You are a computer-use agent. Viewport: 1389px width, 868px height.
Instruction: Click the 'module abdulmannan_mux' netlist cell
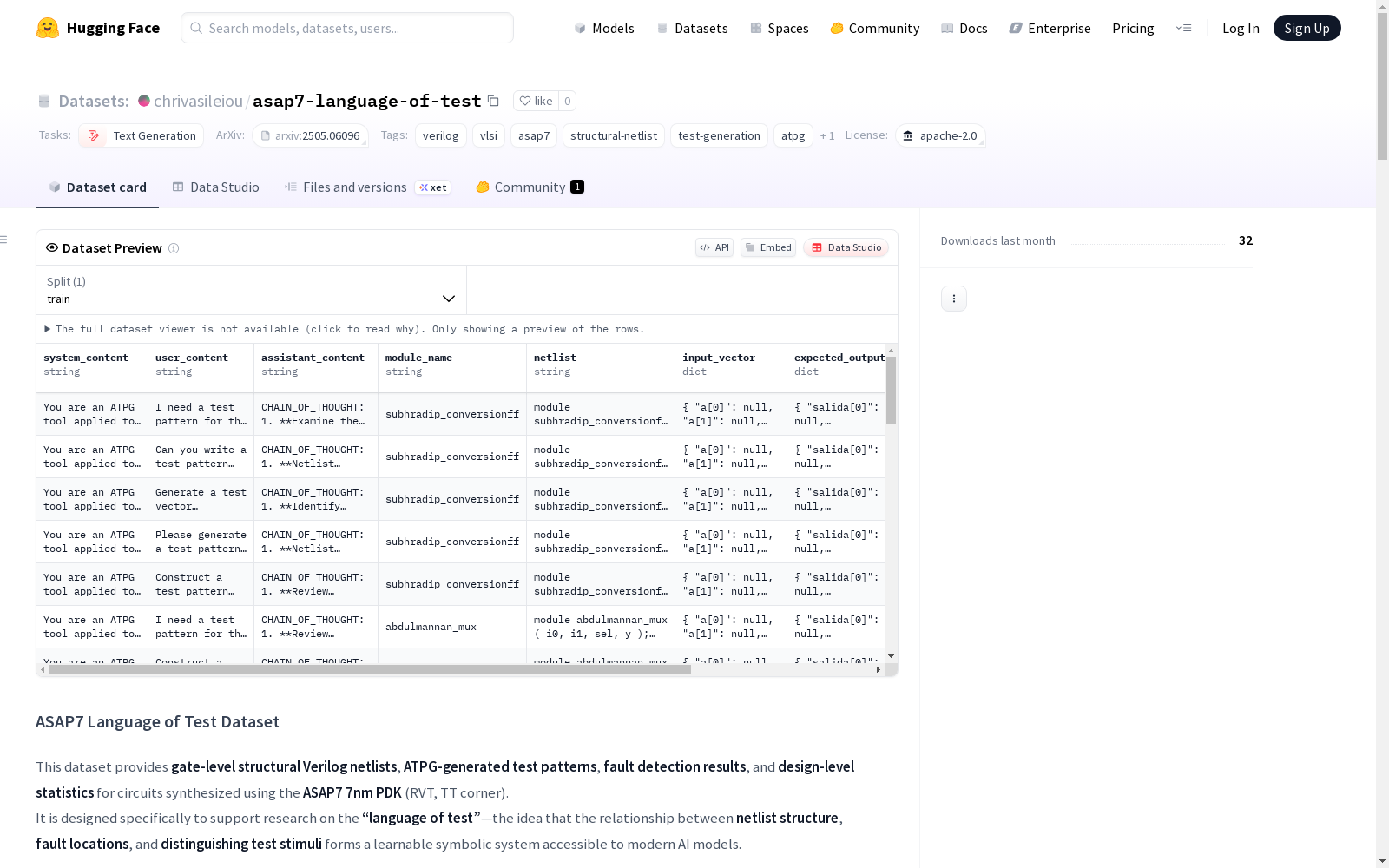coord(601,627)
